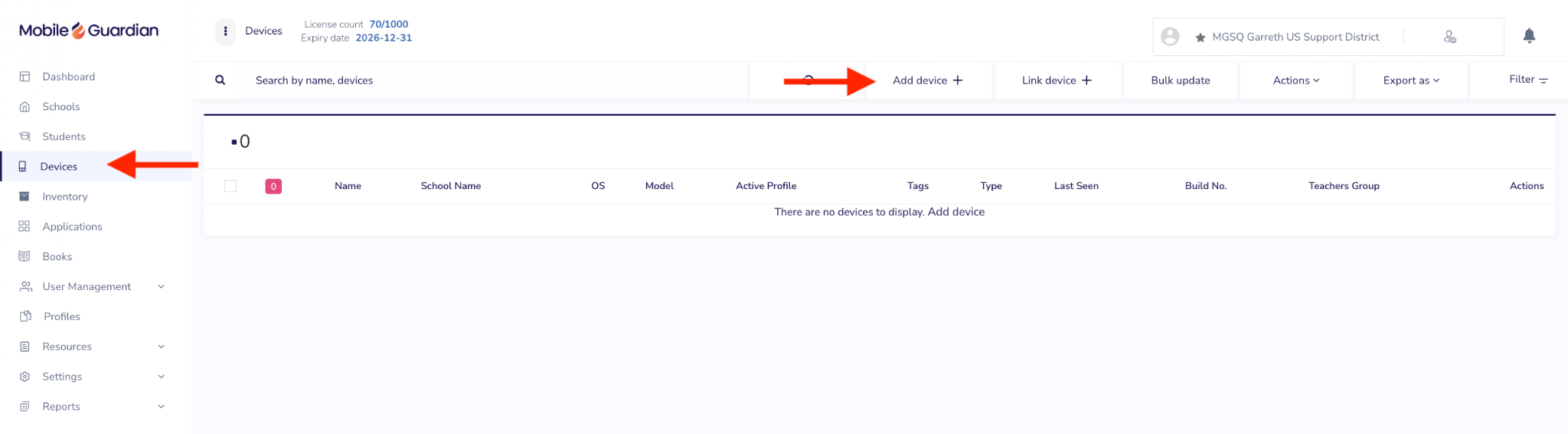The height and width of the screenshot is (434, 1568).
Task: Open the three-dot menu beside Devices title
Action: pos(225,31)
